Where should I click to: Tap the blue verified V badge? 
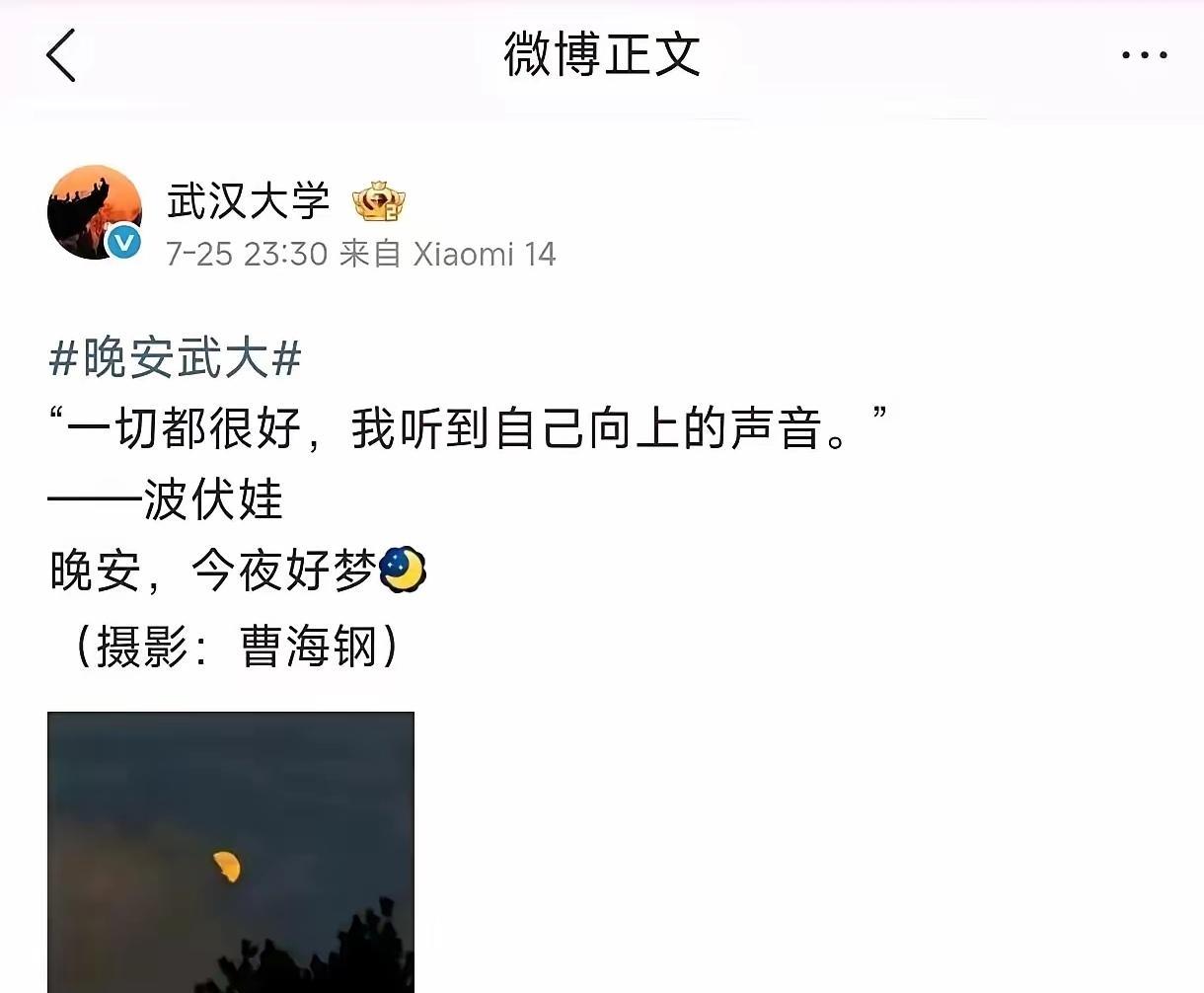(x=124, y=242)
